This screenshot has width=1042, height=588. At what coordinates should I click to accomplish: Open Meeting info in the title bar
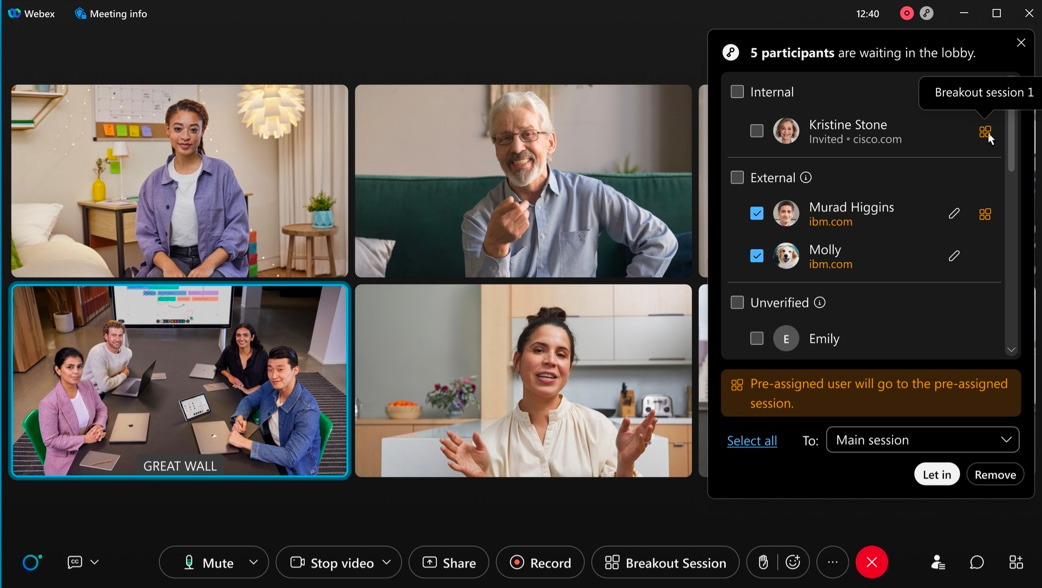[x=111, y=14]
